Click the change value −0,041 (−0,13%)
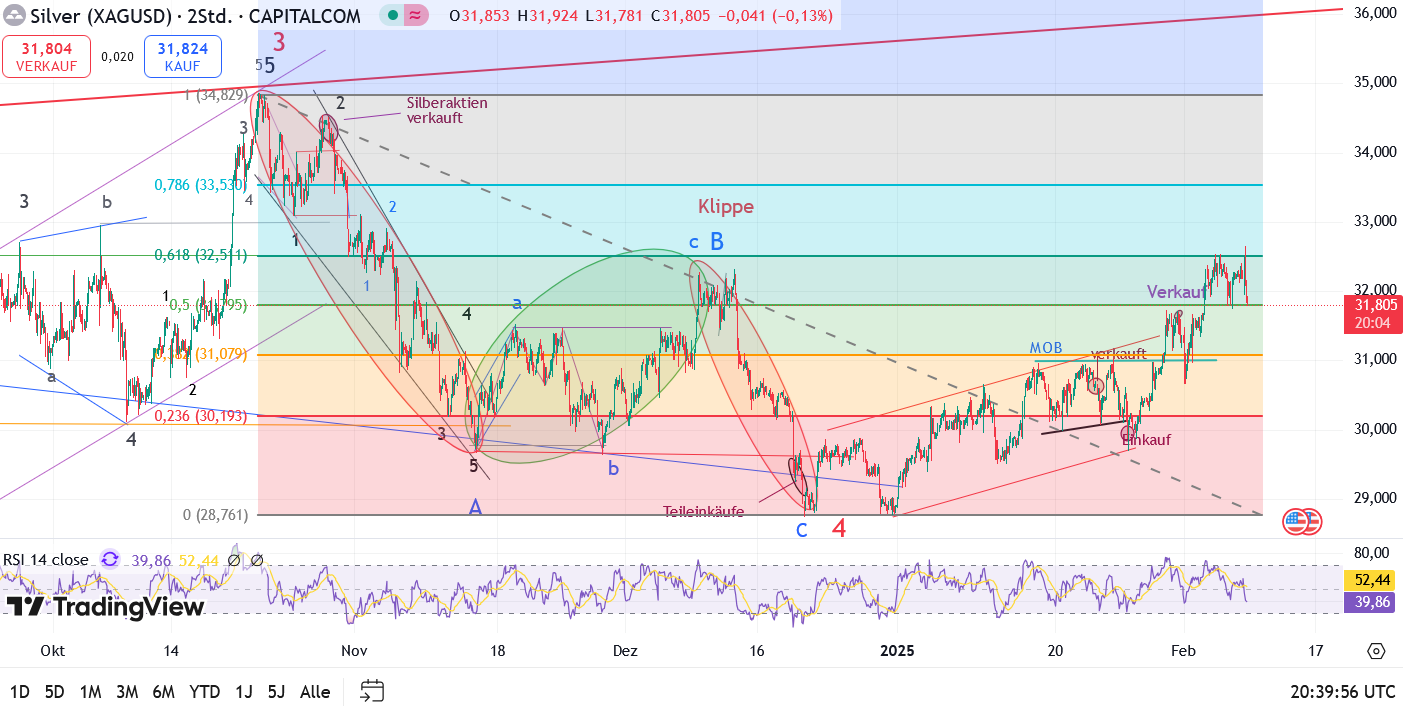The width and height of the screenshot is (1403, 714). click(777, 16)
